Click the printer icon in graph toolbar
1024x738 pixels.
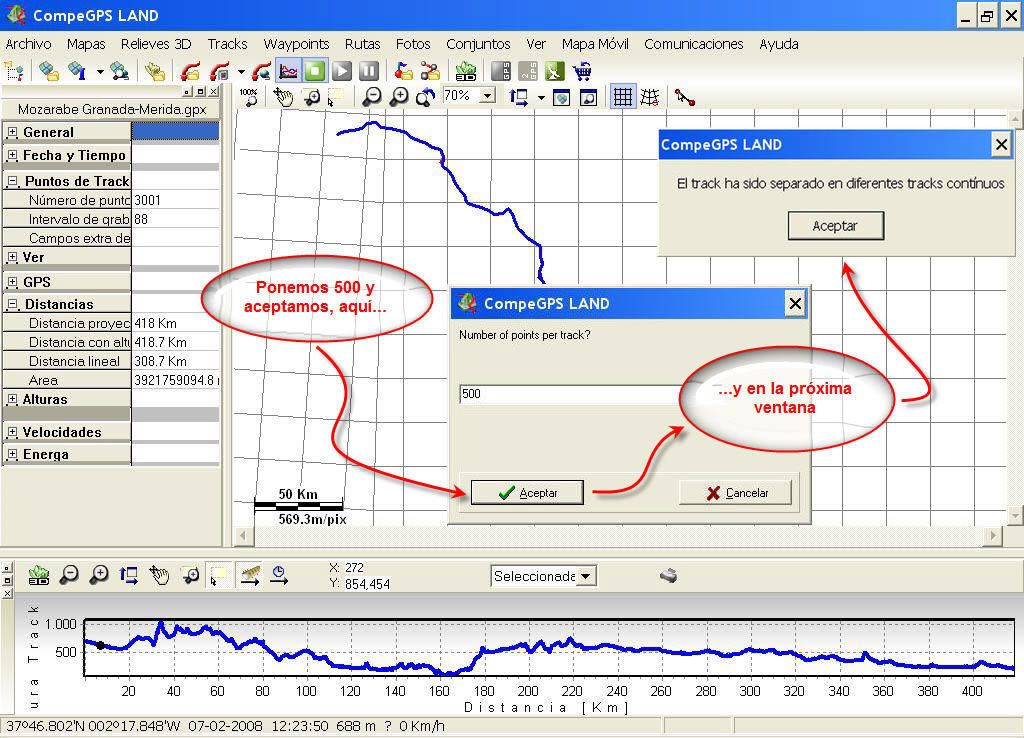(x=668, y=575)
